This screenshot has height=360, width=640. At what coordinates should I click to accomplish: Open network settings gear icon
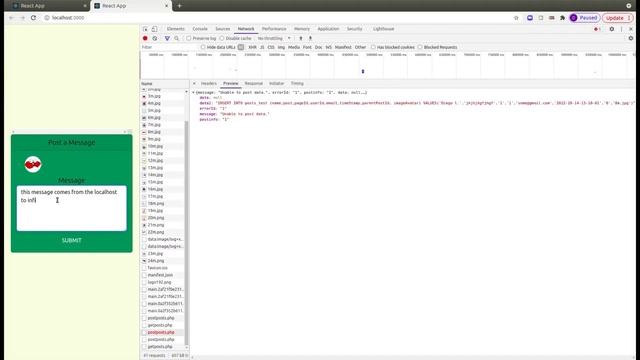coord(631,38)
